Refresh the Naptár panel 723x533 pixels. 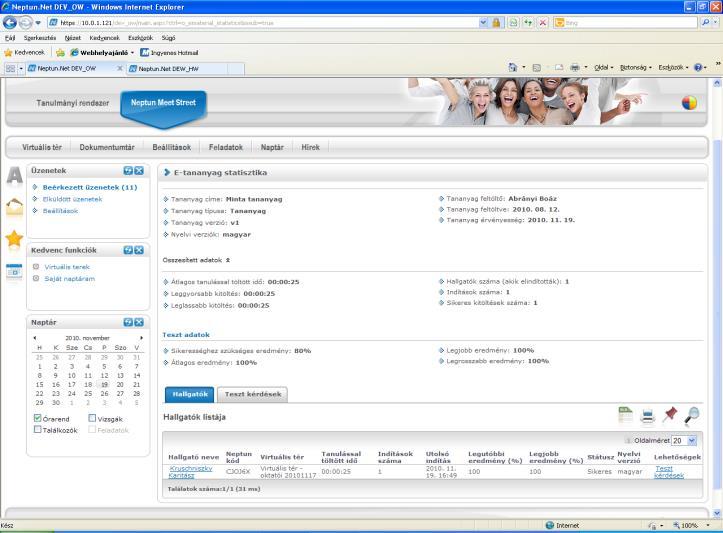click(x=128, y=322)
